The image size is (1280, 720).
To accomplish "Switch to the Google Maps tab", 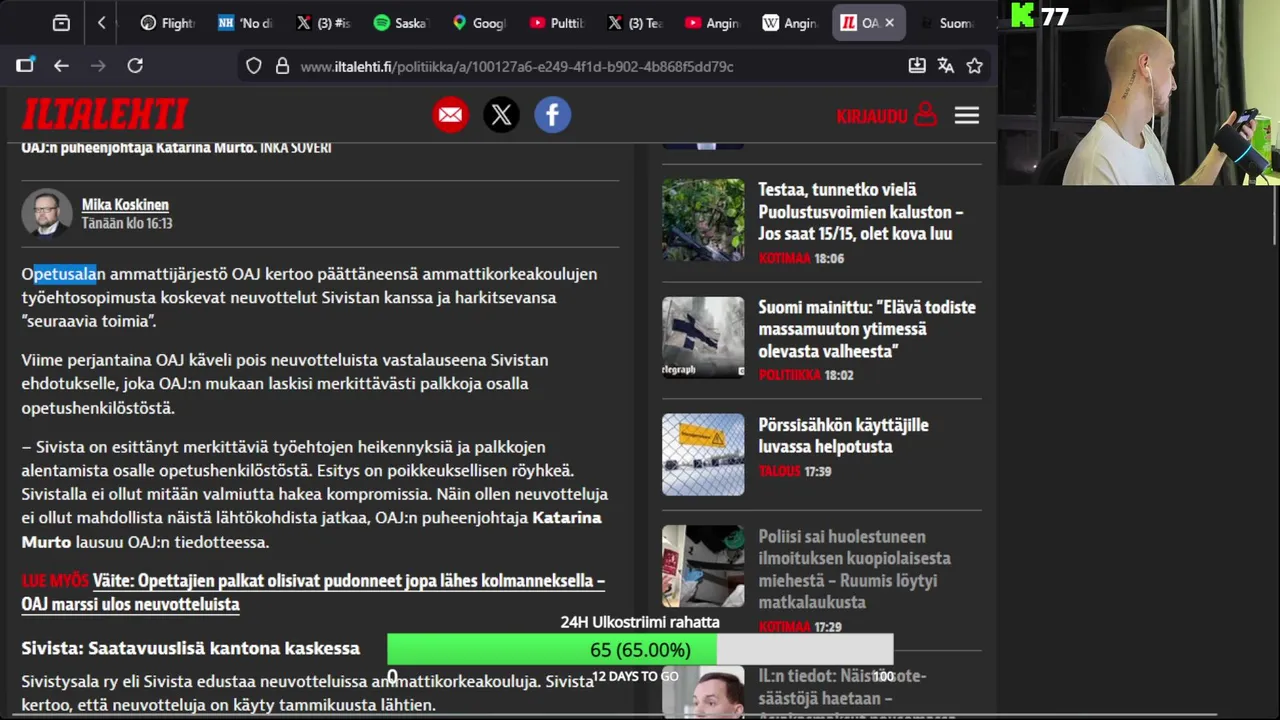I will (x=478, y=23).
